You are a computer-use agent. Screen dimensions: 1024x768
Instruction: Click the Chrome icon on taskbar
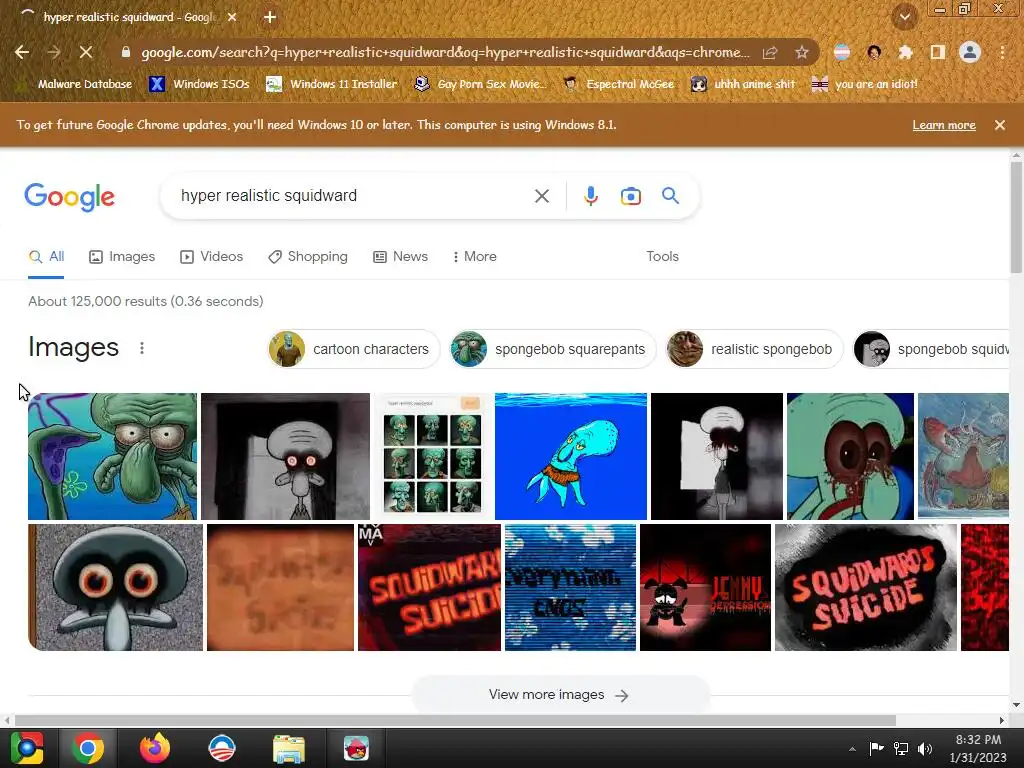(88, 748)
